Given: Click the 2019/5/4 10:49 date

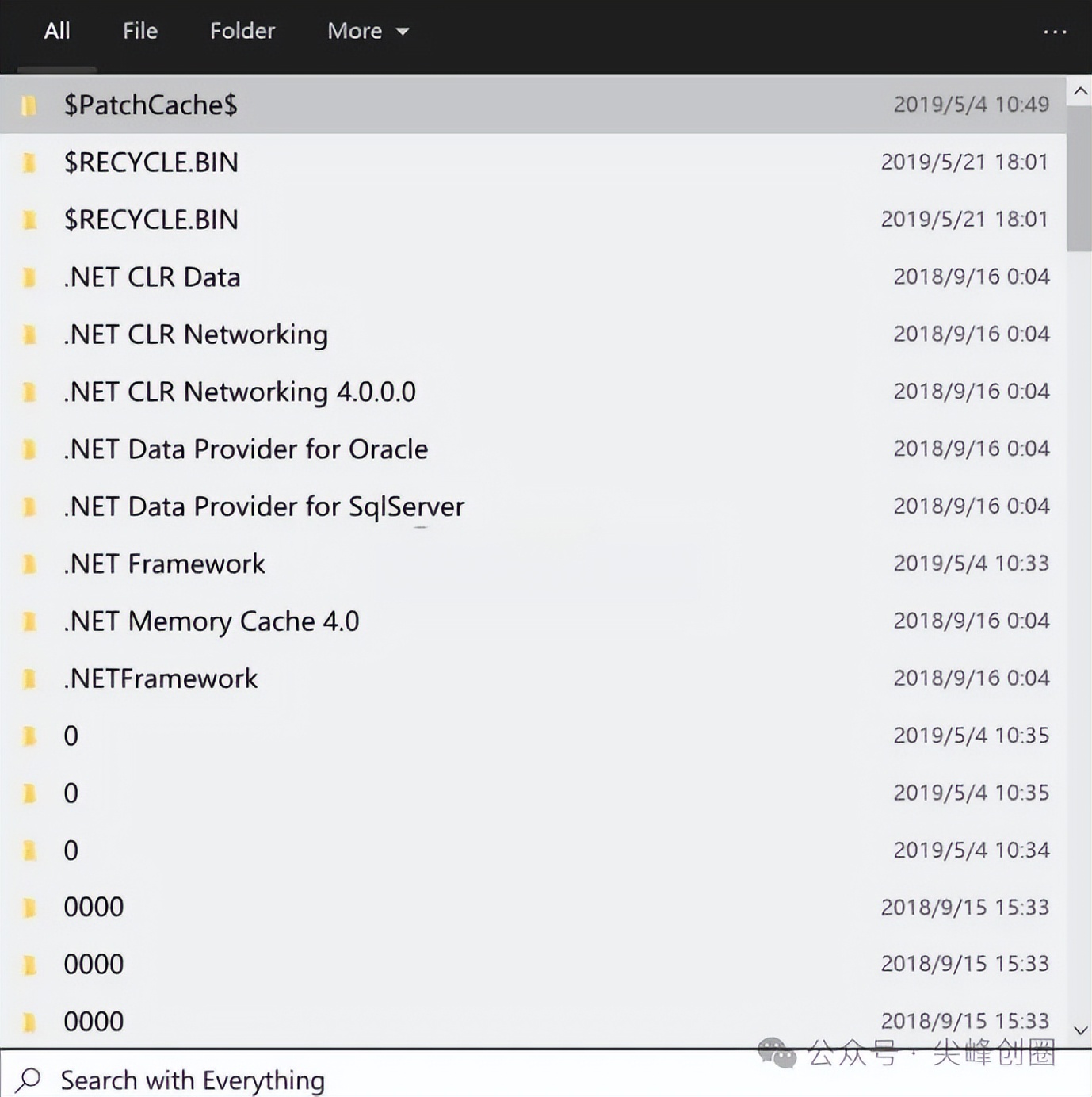Looking at the screenshot, I should point(972,105).
